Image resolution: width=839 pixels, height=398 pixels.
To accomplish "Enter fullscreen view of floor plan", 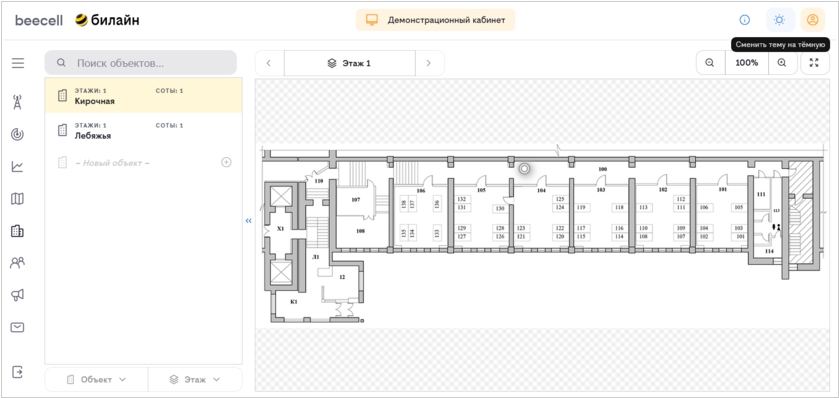I will tap(814, 63).
